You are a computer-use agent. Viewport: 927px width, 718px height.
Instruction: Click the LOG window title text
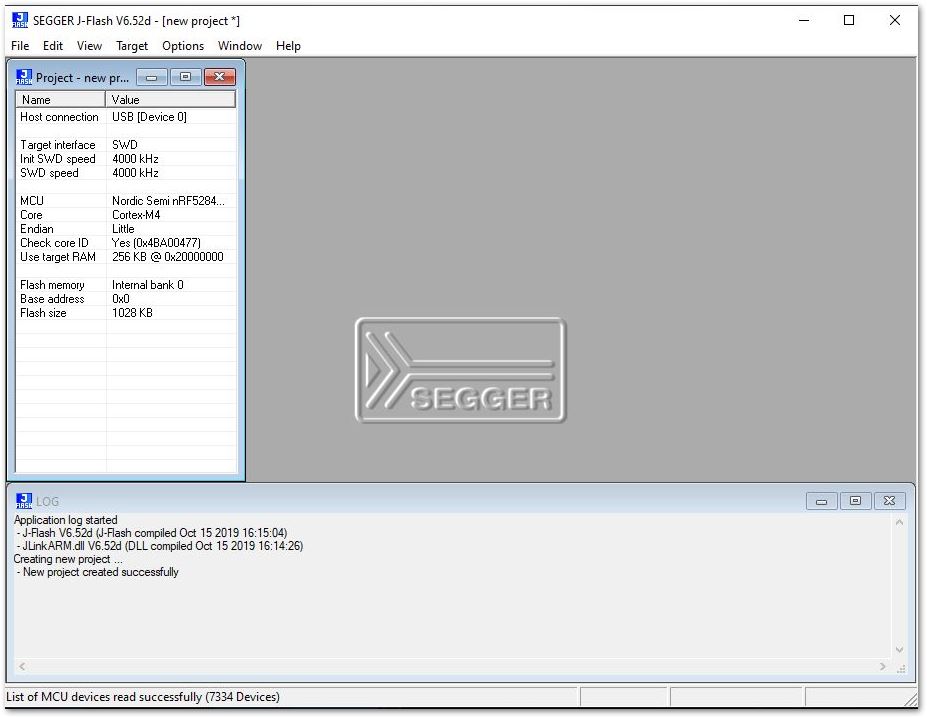click(47, 502)
